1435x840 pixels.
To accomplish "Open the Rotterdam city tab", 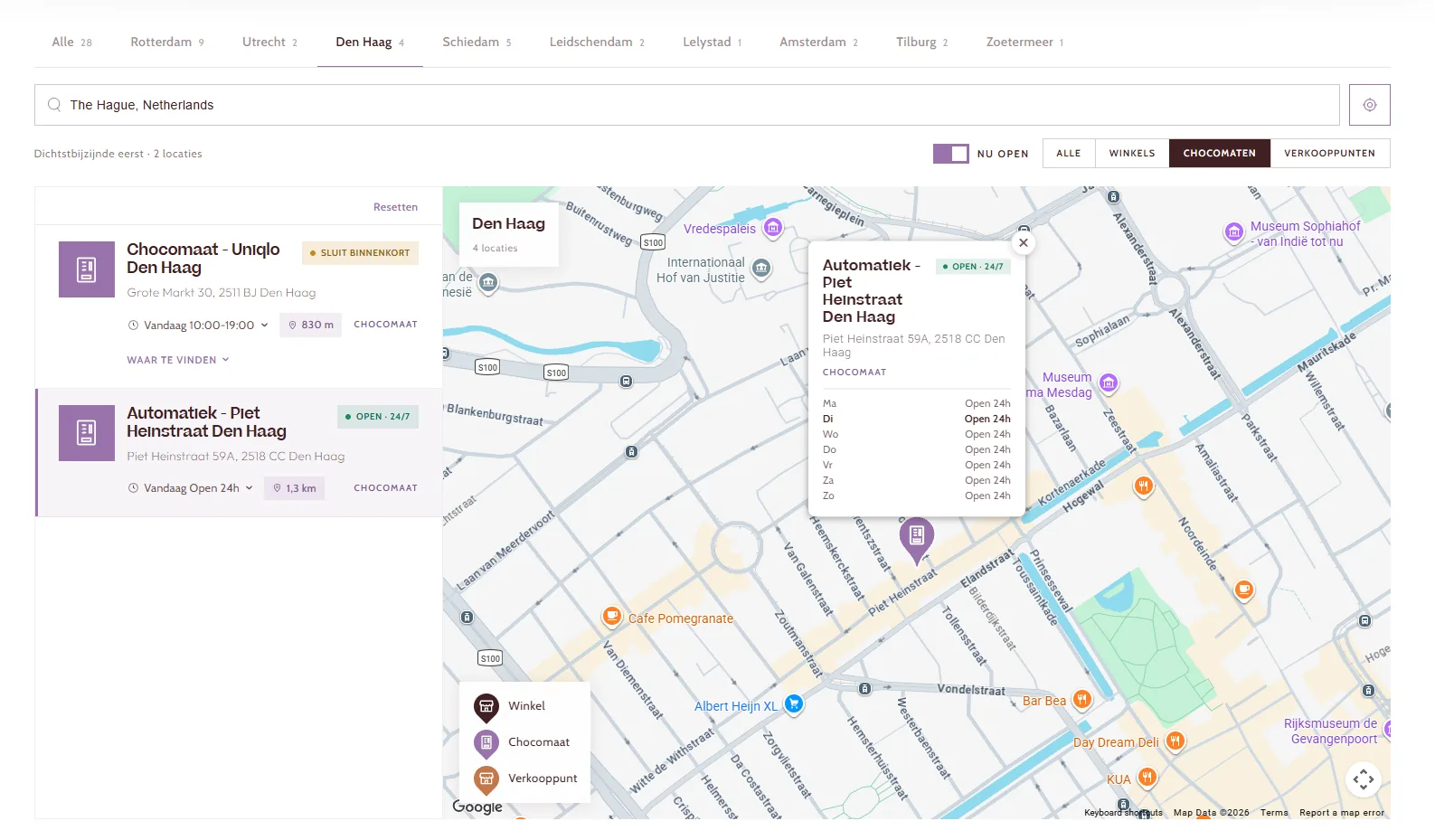I will pyautogui.click(x=167, y=42).
